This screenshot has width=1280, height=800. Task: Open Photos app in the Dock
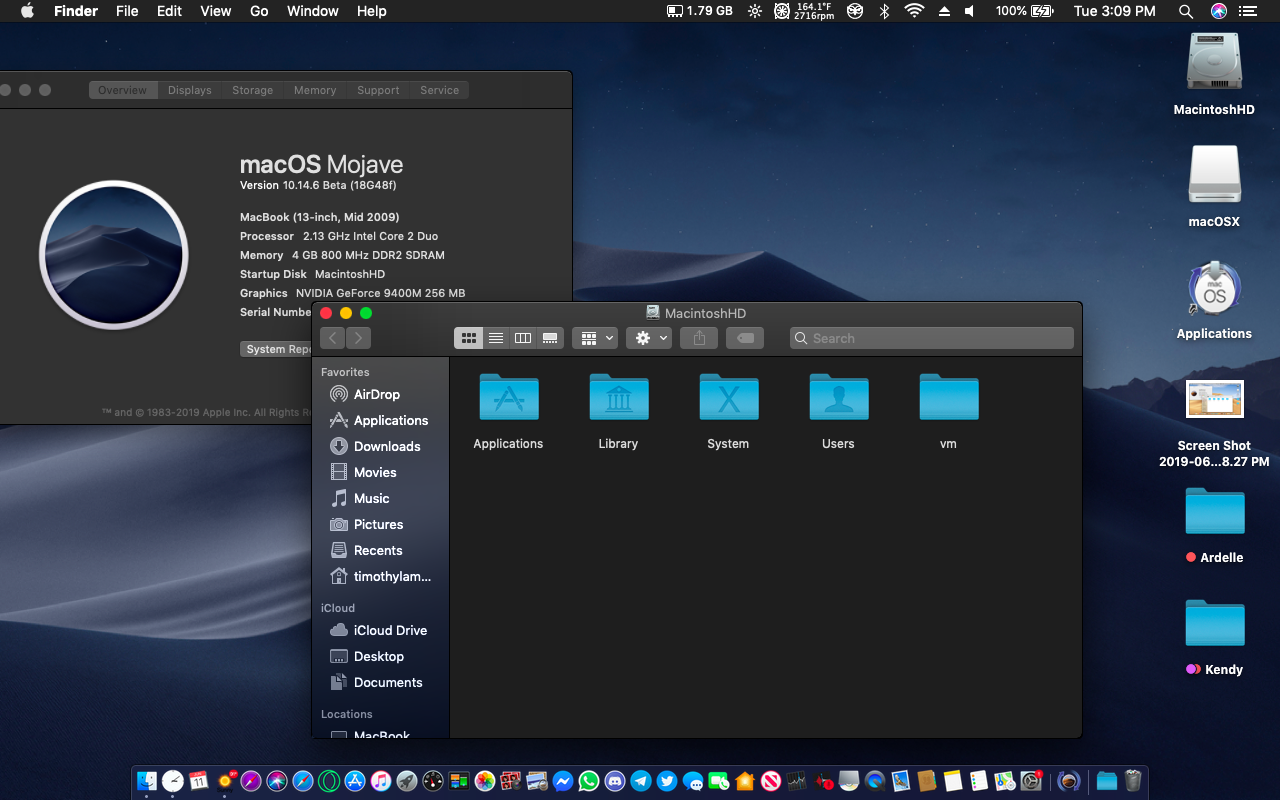(x=485, y=781)
